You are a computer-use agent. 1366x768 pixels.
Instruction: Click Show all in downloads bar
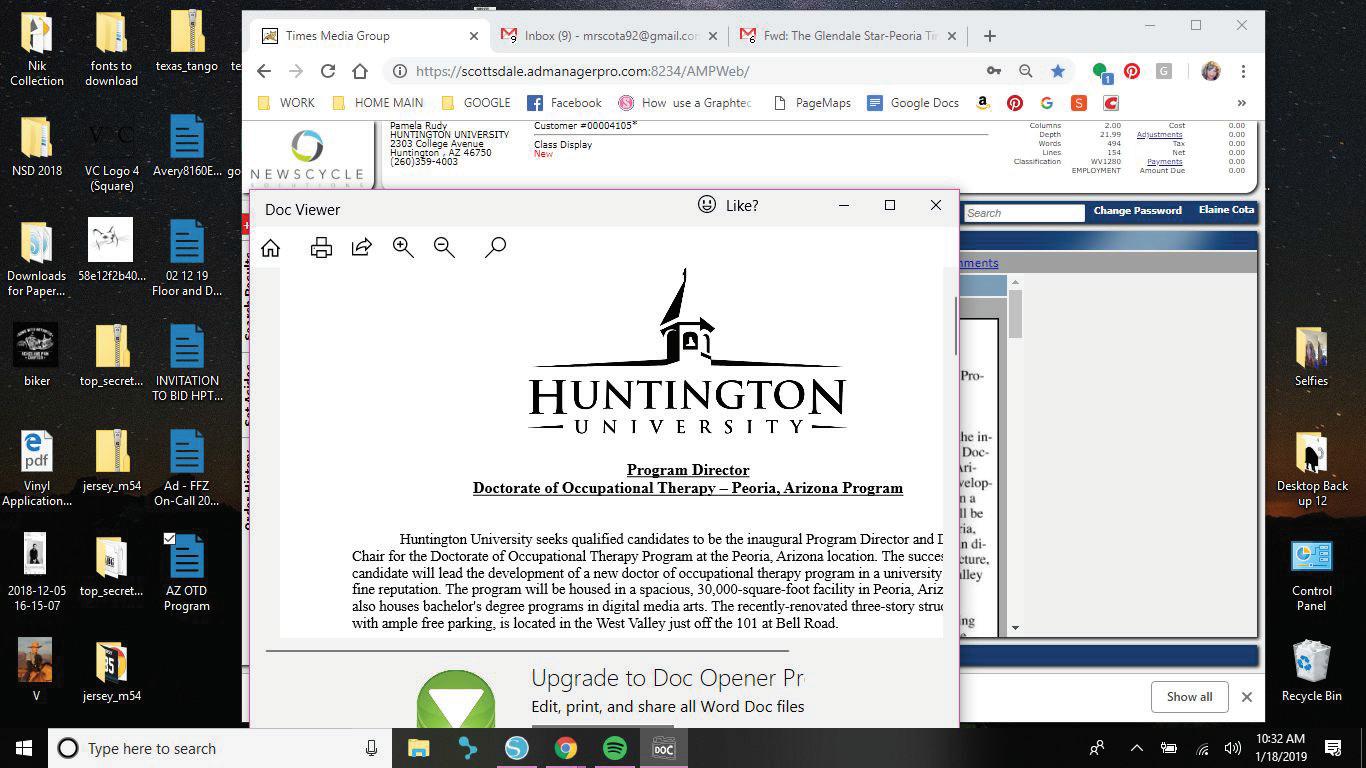pos(1189,697)
